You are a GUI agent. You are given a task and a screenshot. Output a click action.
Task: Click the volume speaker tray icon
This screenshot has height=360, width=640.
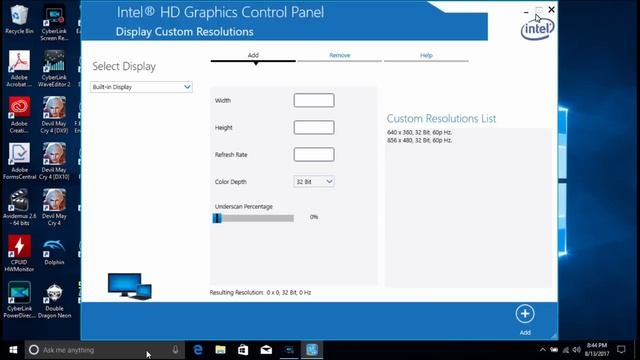[x=576, y=350]
